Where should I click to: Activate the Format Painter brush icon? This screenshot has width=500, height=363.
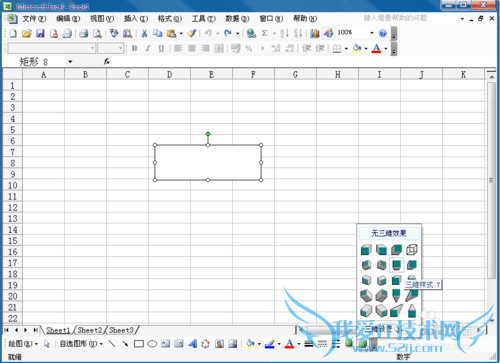(192, 33)
